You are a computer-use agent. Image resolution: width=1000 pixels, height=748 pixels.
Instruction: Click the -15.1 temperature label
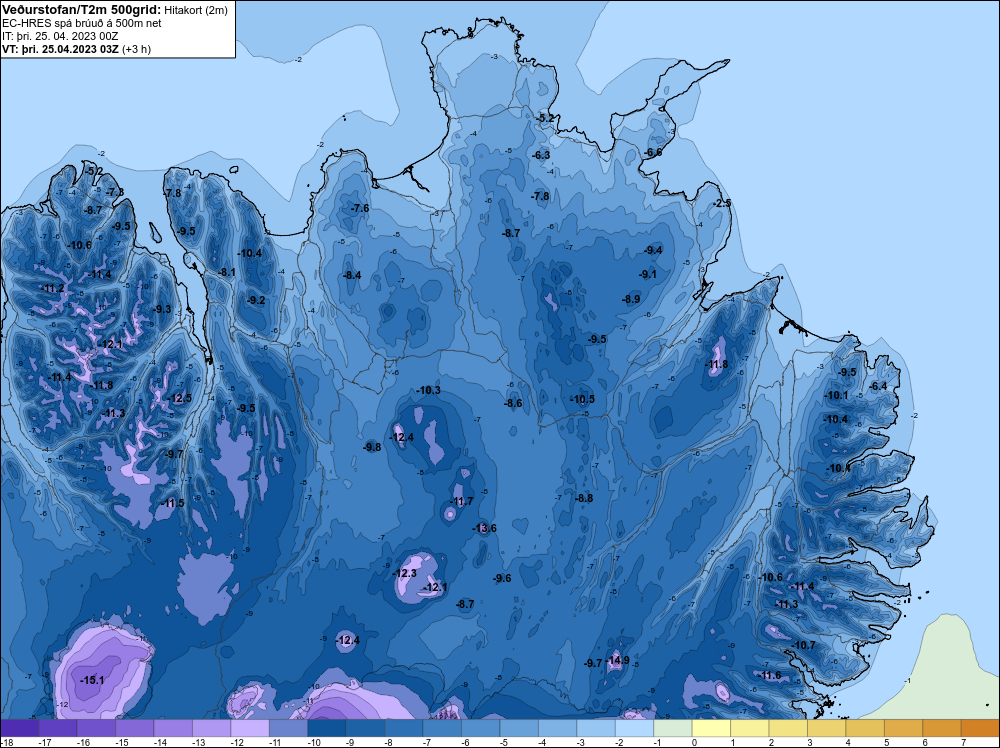click(92, 680)
